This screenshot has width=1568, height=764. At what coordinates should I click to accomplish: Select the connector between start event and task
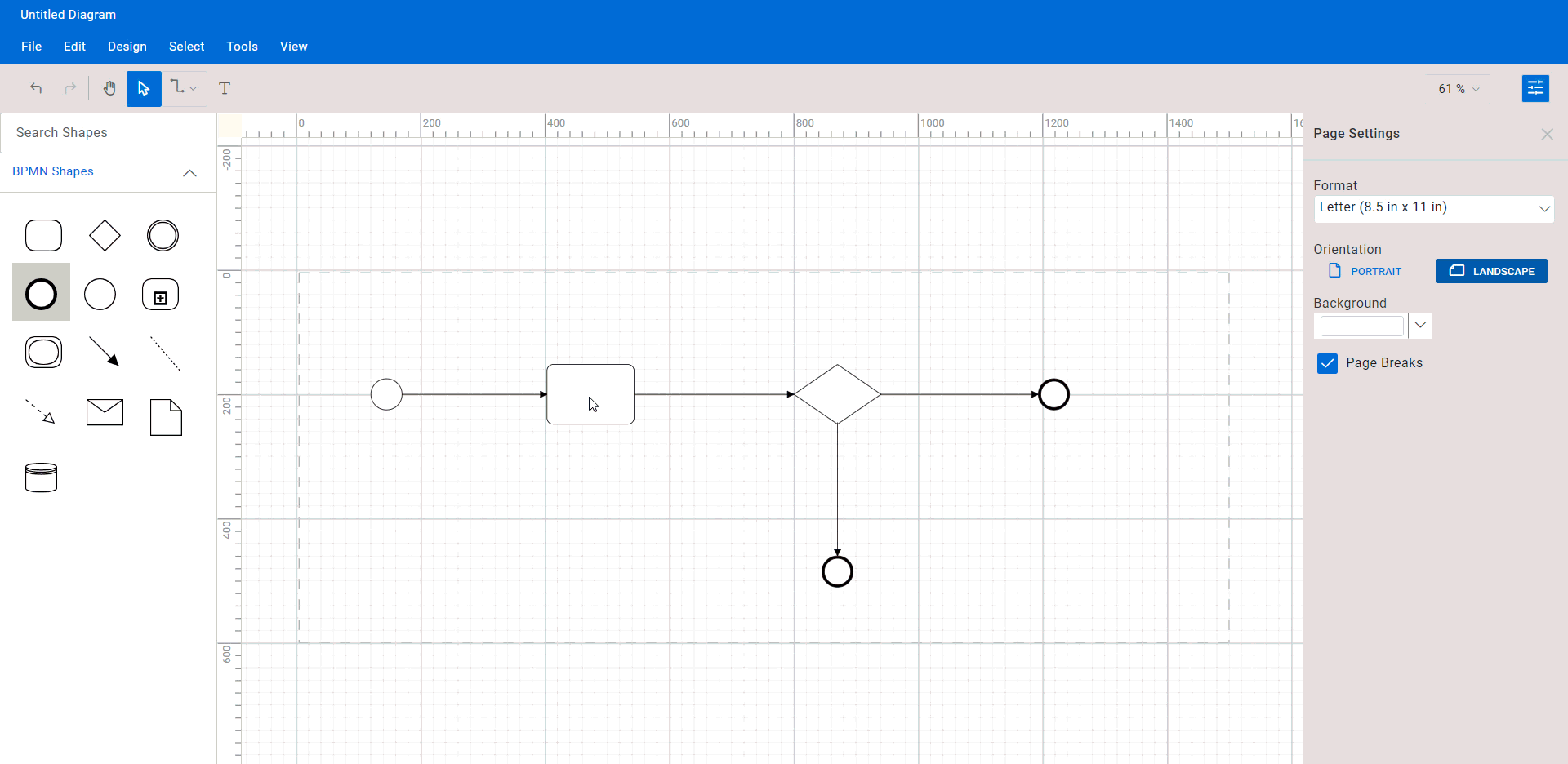pos(474,394)
